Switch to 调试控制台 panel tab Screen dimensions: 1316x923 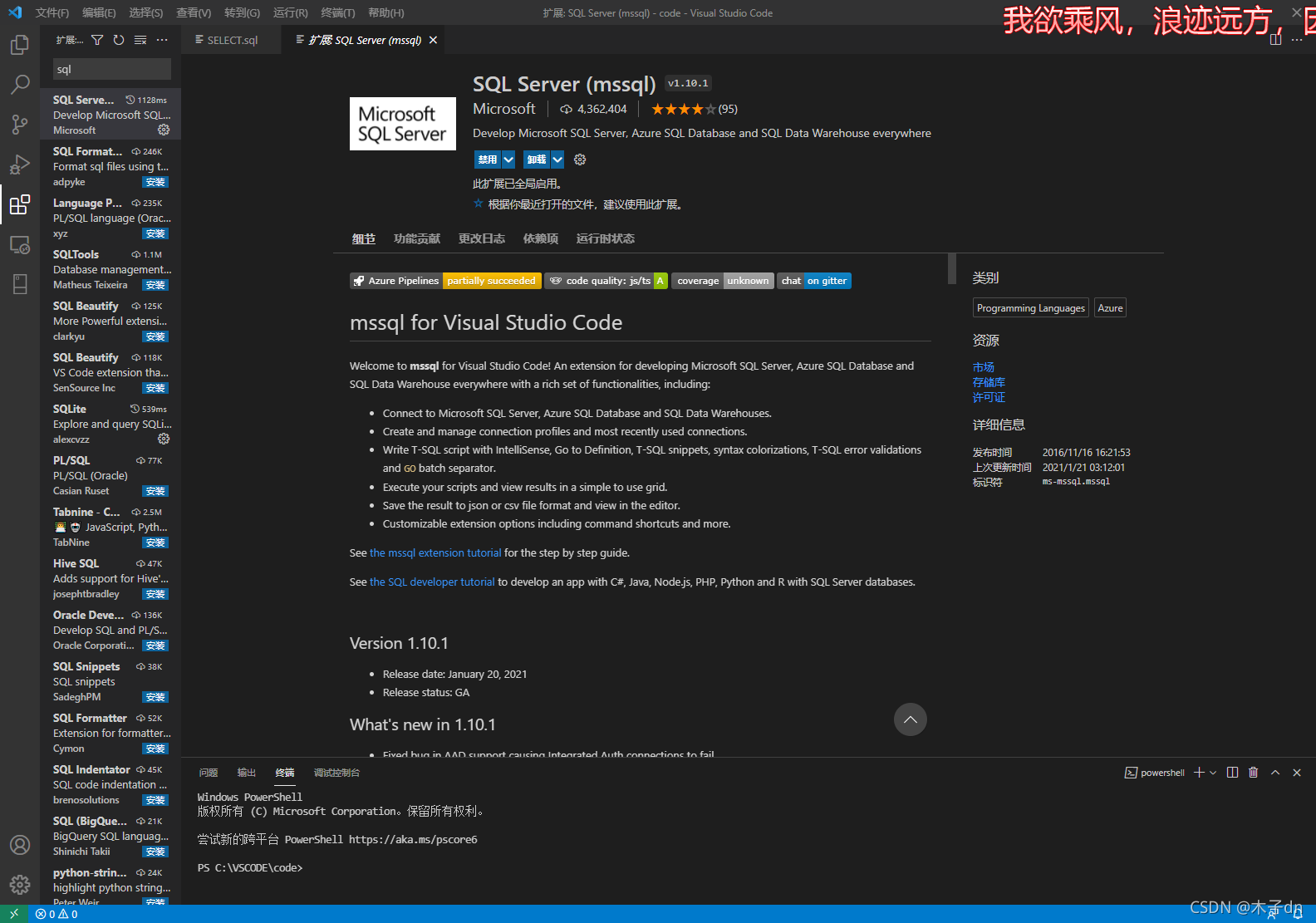[336, 773]
